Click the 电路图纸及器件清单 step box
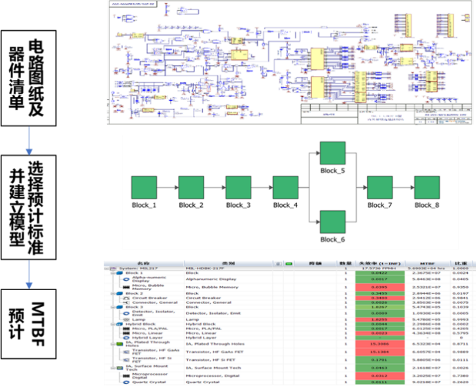This screenshot has height=386, width=476. [29, 78]
